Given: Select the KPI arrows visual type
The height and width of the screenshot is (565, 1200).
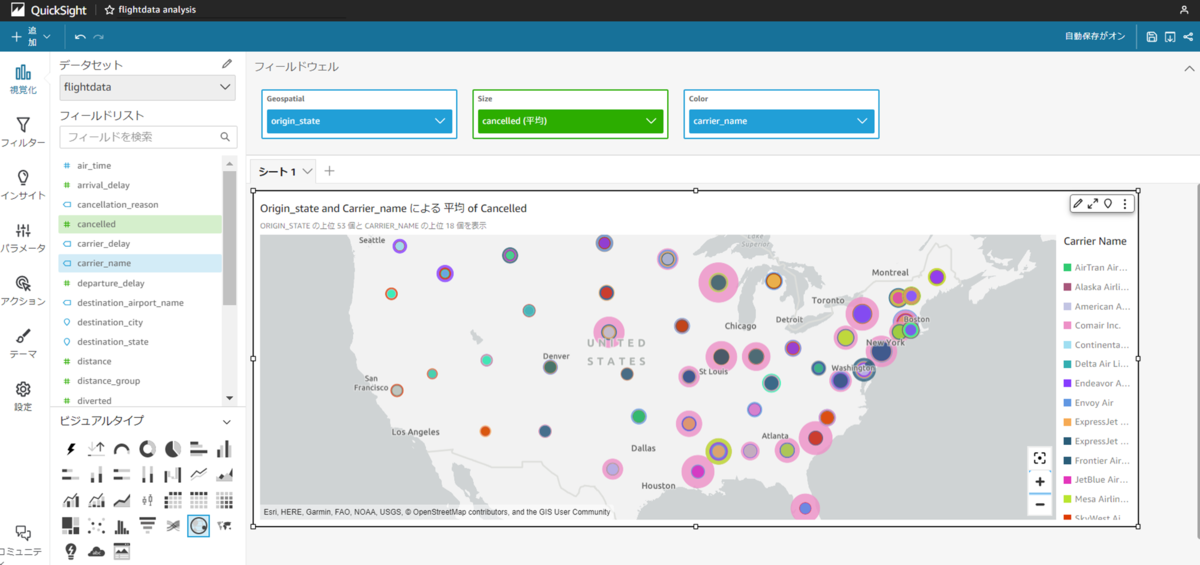Looking at the screenshot, I should tap(97, 448).
